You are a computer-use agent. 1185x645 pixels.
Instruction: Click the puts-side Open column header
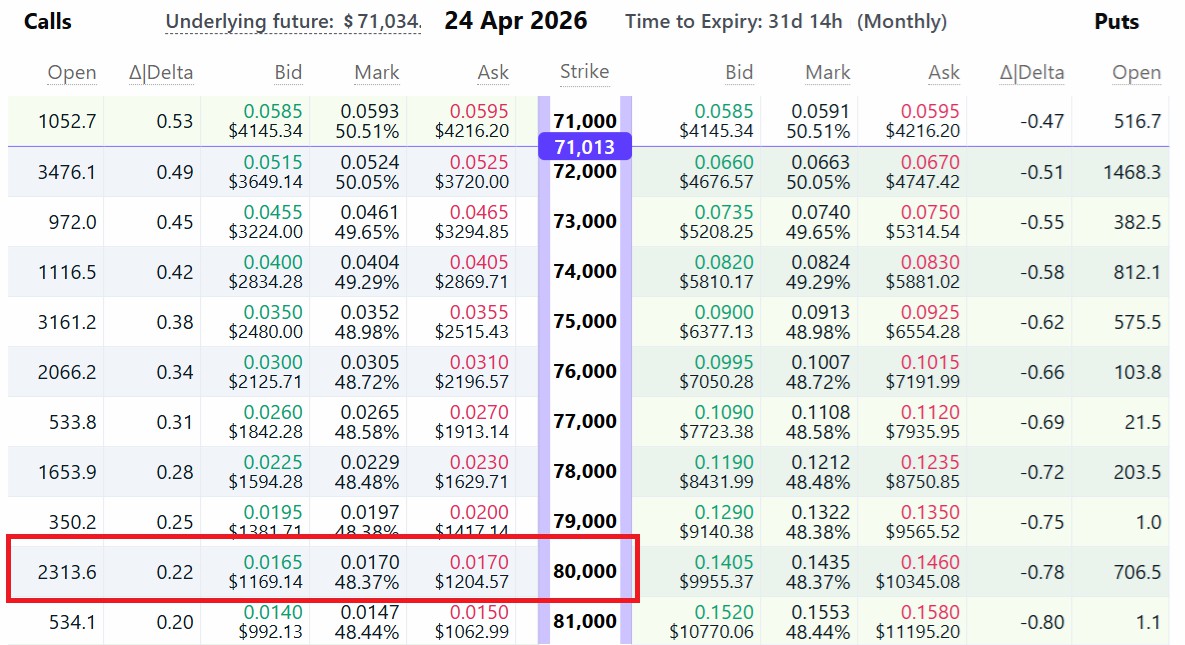tap(1136, 72)
